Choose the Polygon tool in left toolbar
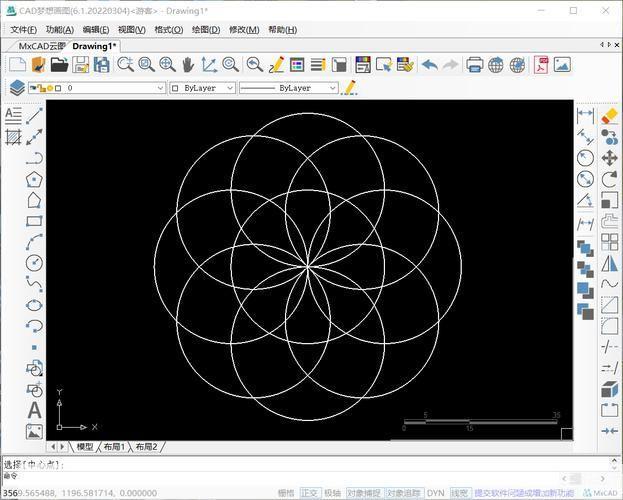The height and width of the screenshot is (500, 623). 34,180
